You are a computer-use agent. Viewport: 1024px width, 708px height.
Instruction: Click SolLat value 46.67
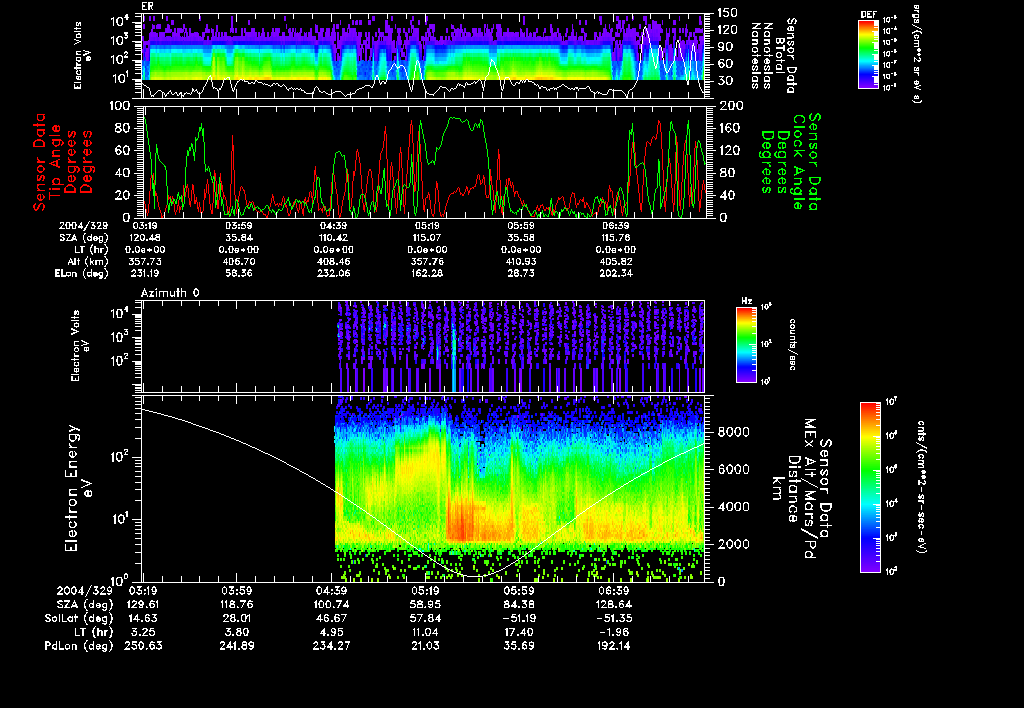[x=332, y=619]
